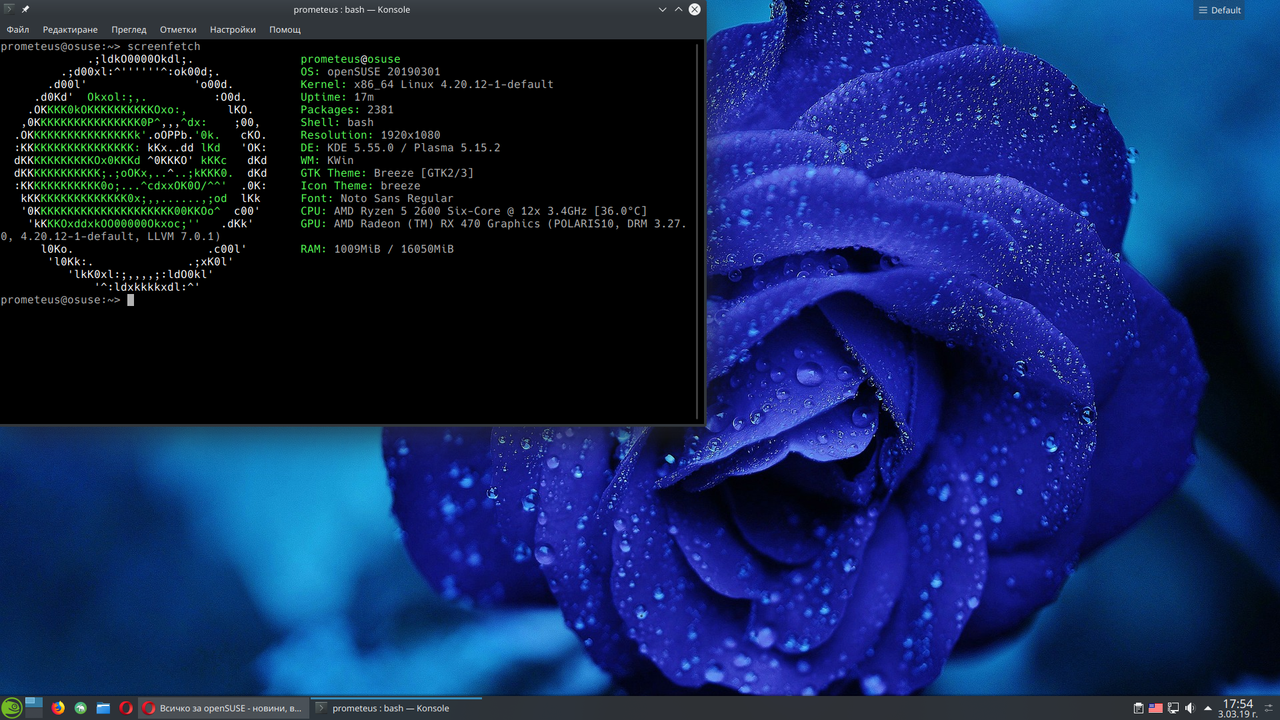This screenshot has width=1280, height=720.
Task: Open the openSUSE application launcher
Action: pyautogui.click(x=11, y=708)
